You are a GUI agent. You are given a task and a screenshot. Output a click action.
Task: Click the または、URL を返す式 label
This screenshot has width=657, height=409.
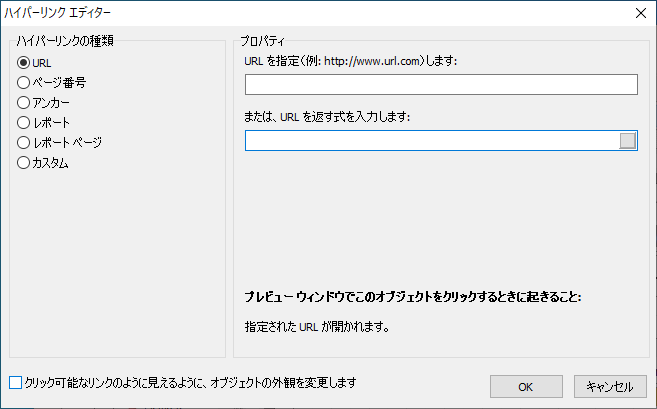pyautogui.click(x=327, y=116)
